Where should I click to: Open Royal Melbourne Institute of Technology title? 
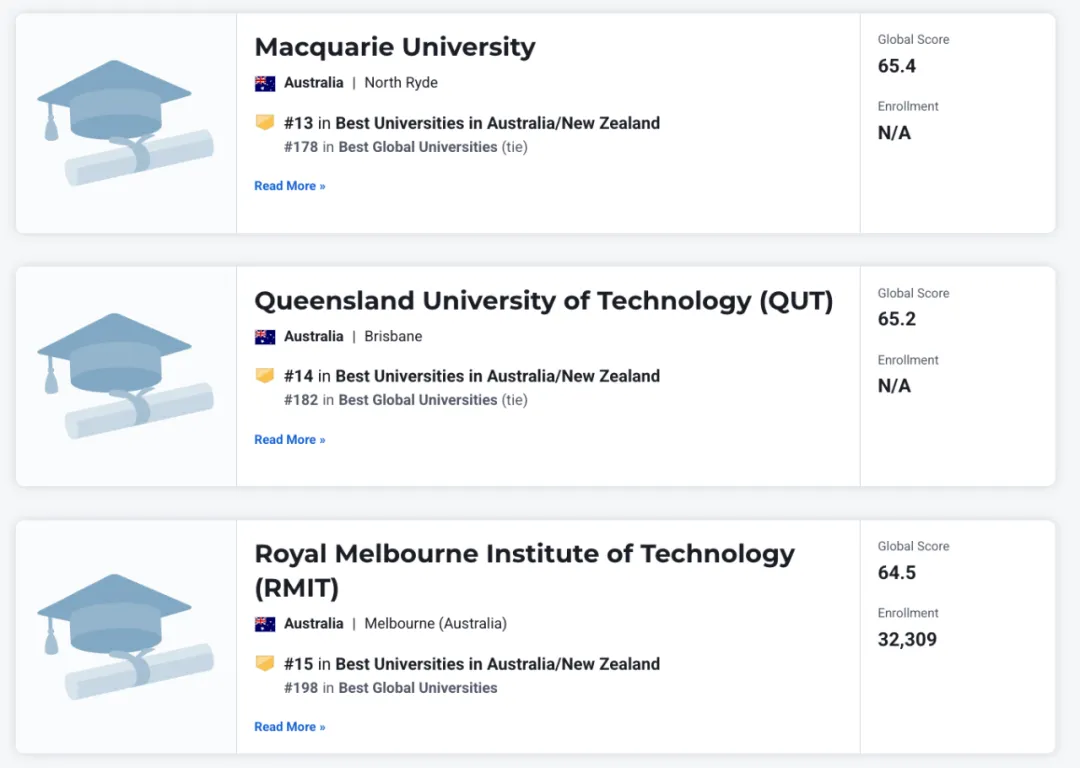coord(524,571)
